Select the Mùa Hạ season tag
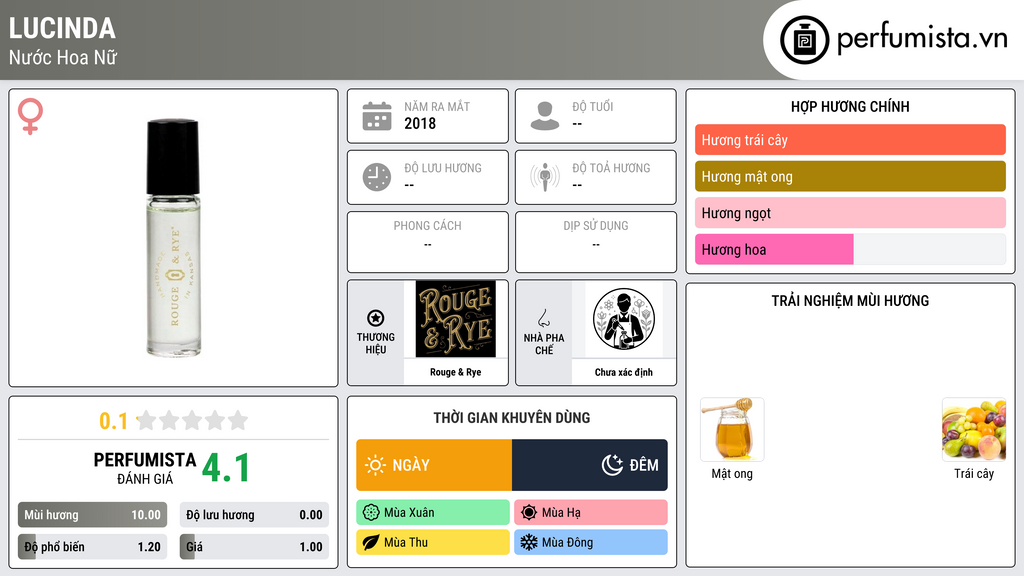Viewport: 1024px width, 576px height. tap(591, 513)
